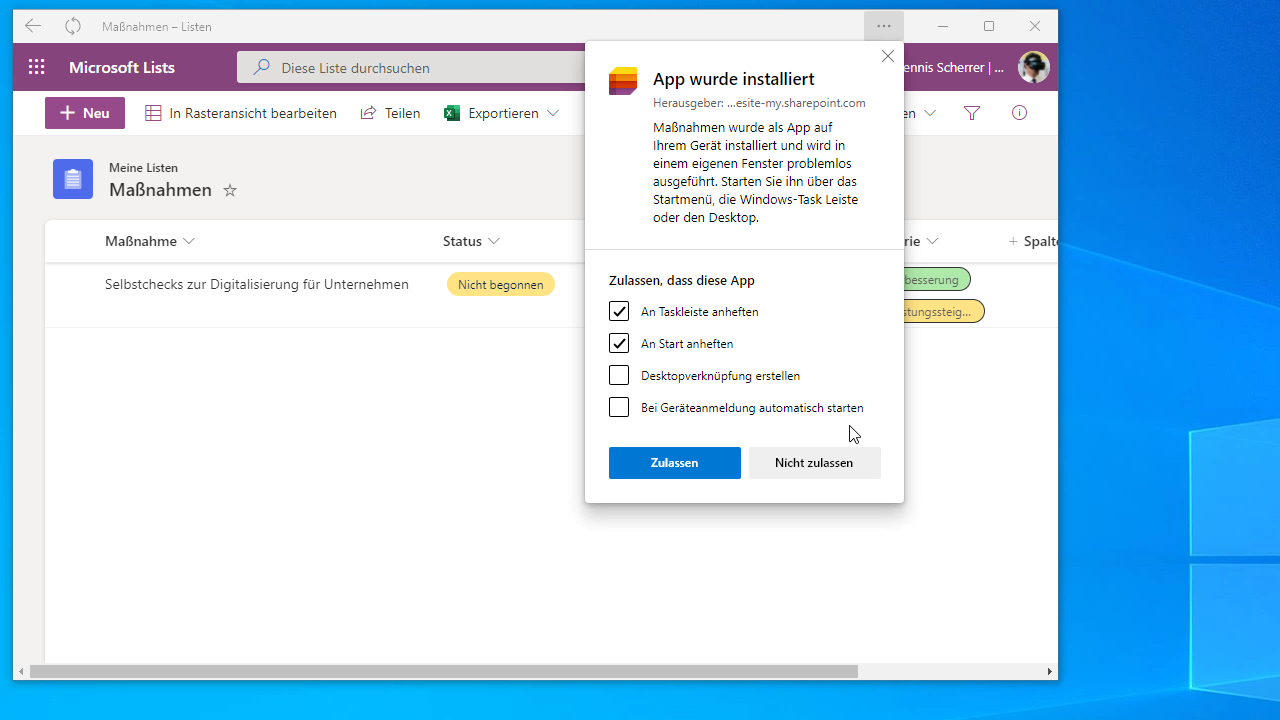Enable Bei Geräteanmeldung automatisch starten
Image resolution: width=1280 pixels, height=720 pixels.
tap(619, 407)
